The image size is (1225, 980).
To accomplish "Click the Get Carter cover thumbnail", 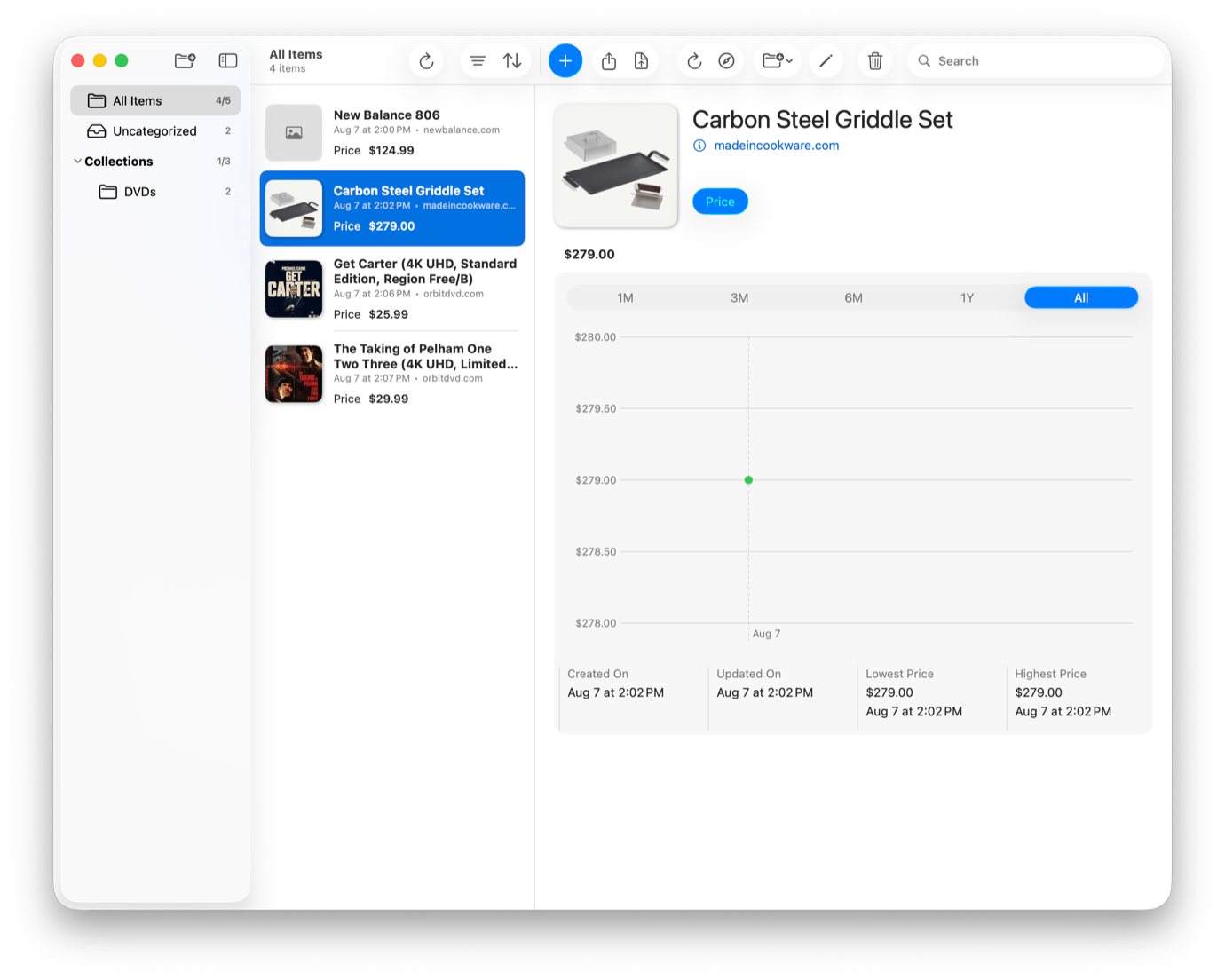I will tap(294, 288).
